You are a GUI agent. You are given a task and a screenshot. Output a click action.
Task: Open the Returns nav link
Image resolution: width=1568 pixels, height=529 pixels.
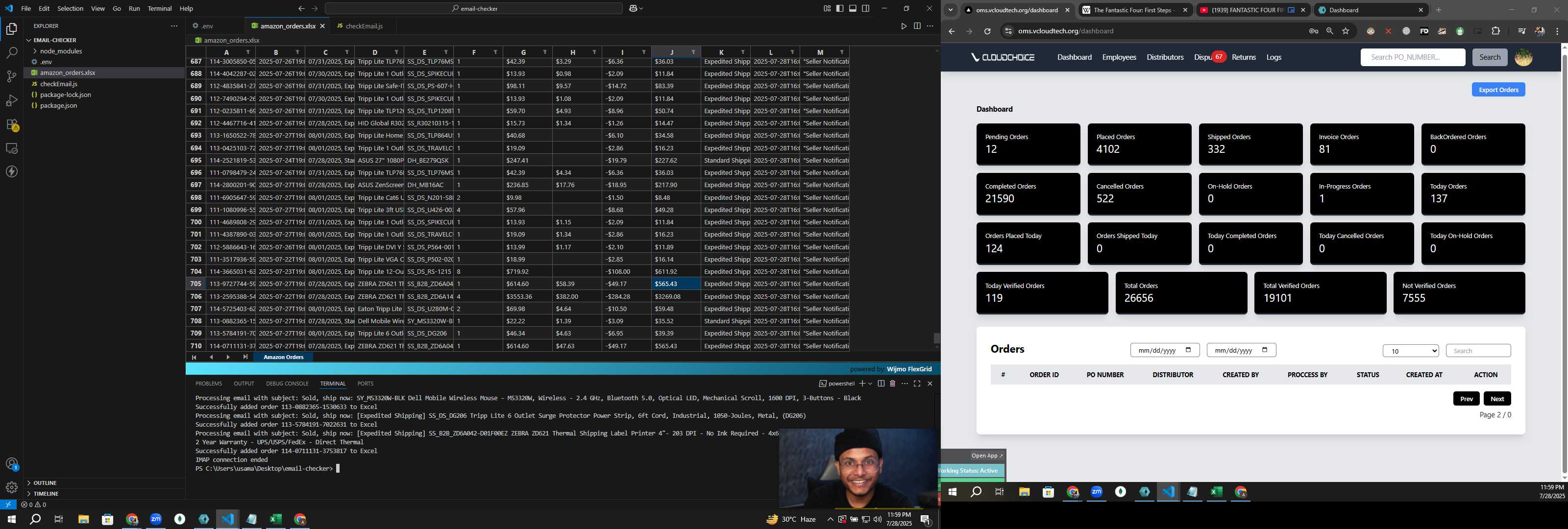[x=1244, y=57]
